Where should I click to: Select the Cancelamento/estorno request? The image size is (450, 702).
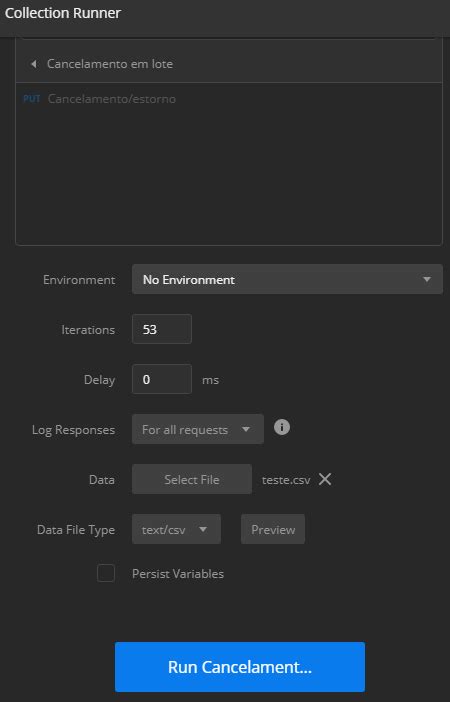click(111, 98)
